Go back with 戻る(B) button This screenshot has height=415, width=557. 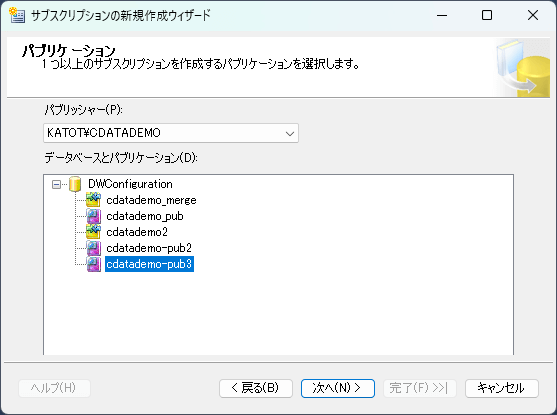point(256,388)
